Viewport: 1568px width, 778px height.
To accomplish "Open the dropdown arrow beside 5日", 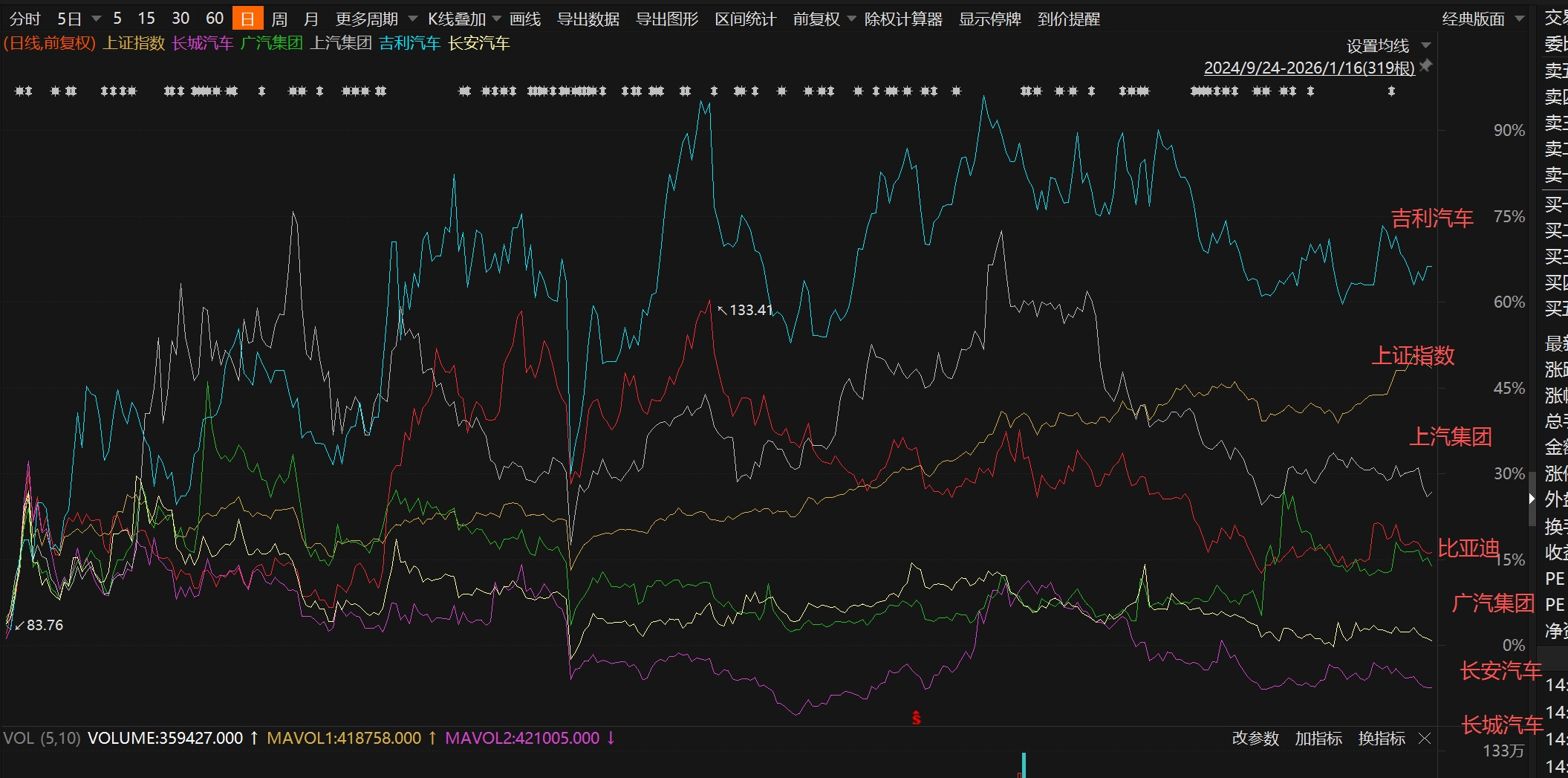I will coord(96,19).
